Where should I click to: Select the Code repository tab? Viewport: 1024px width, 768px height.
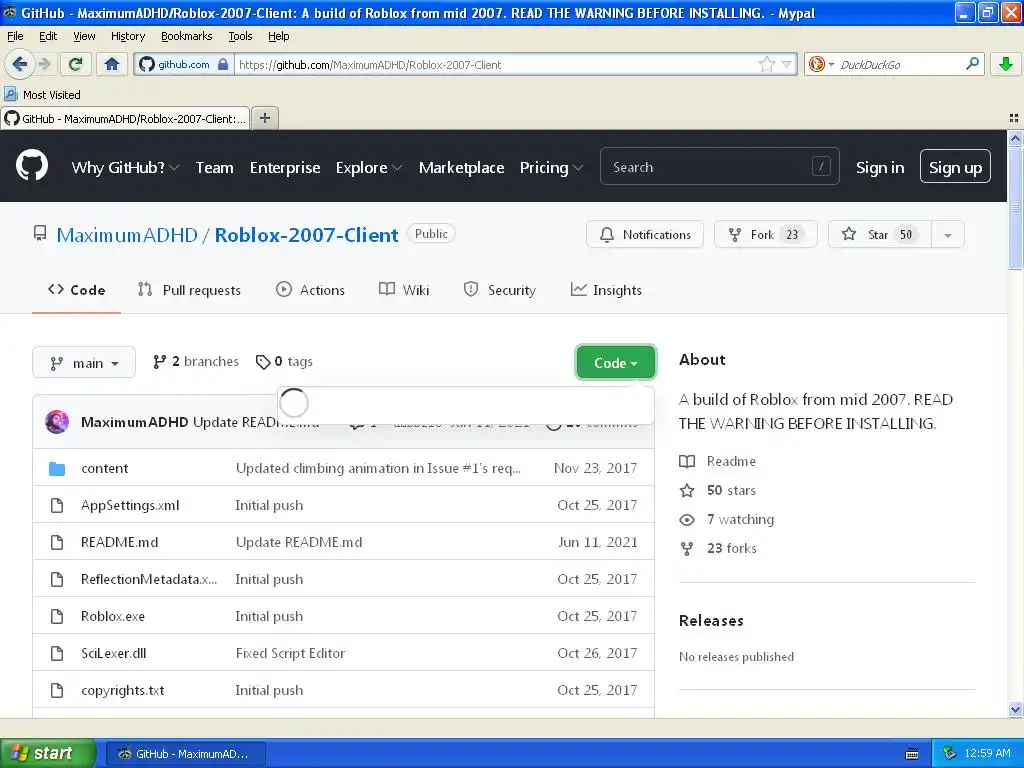click(x=76, y=290)
